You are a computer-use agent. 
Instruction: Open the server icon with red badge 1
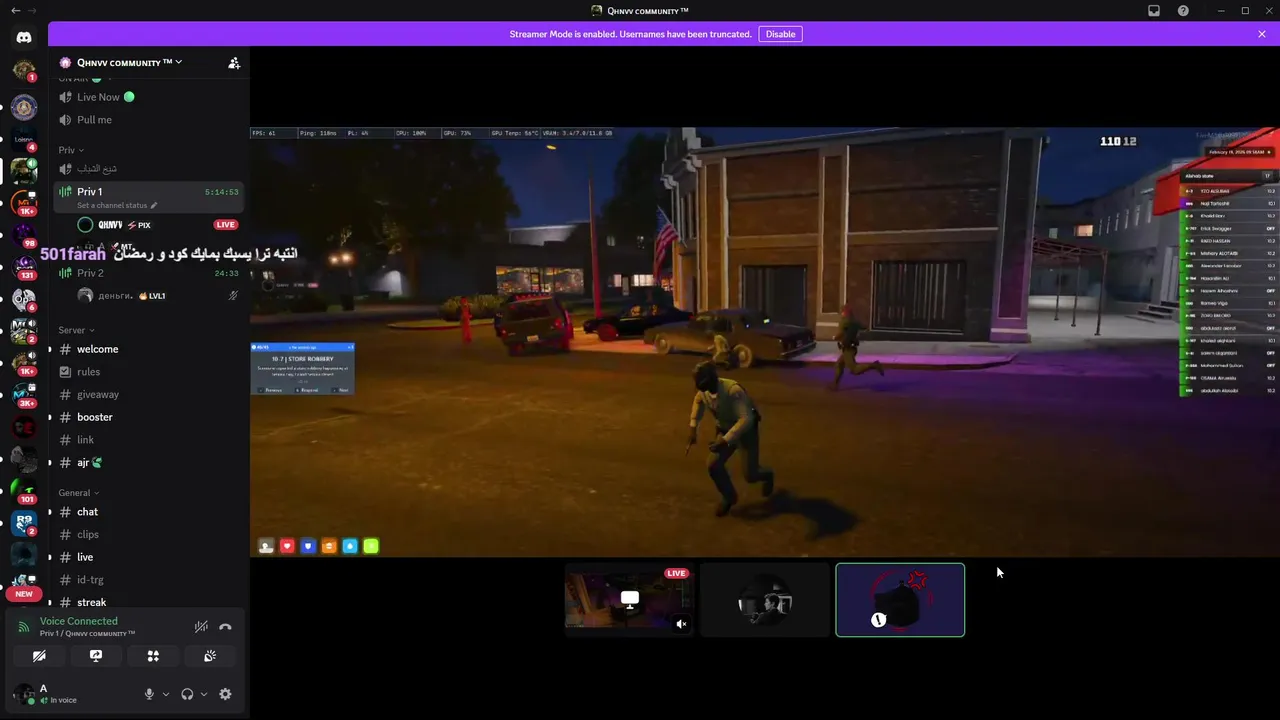click(x=24, y=71)
